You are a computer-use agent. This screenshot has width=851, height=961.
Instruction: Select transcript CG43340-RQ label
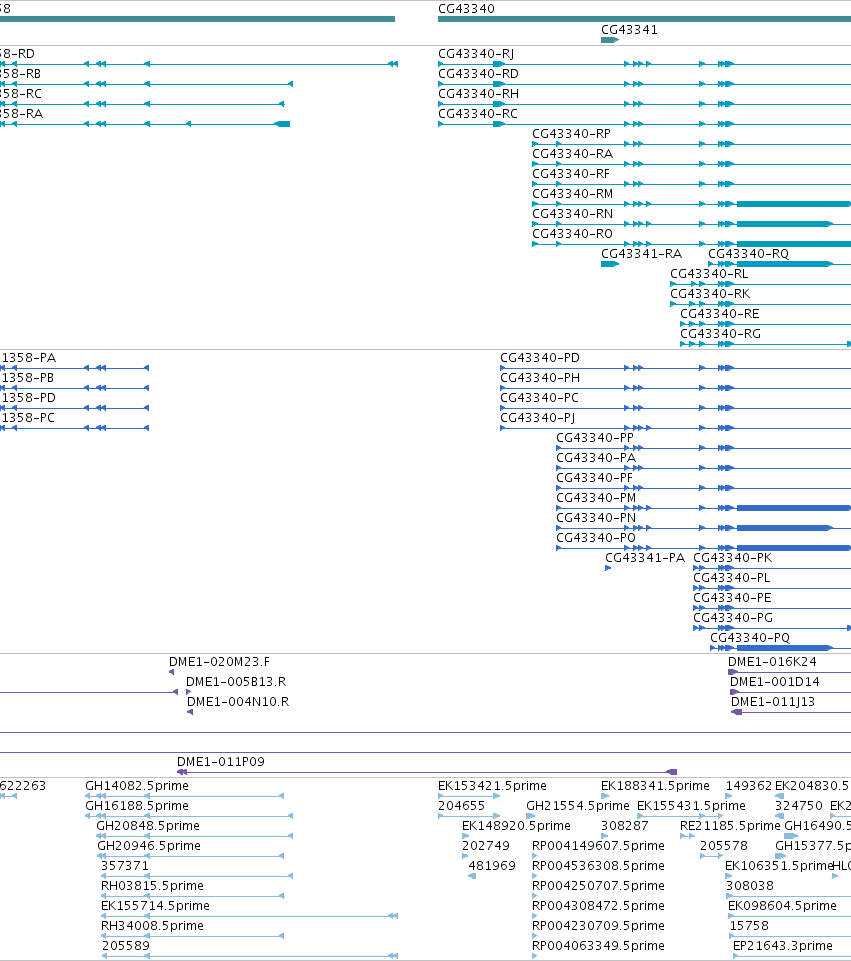pos(749,254)
